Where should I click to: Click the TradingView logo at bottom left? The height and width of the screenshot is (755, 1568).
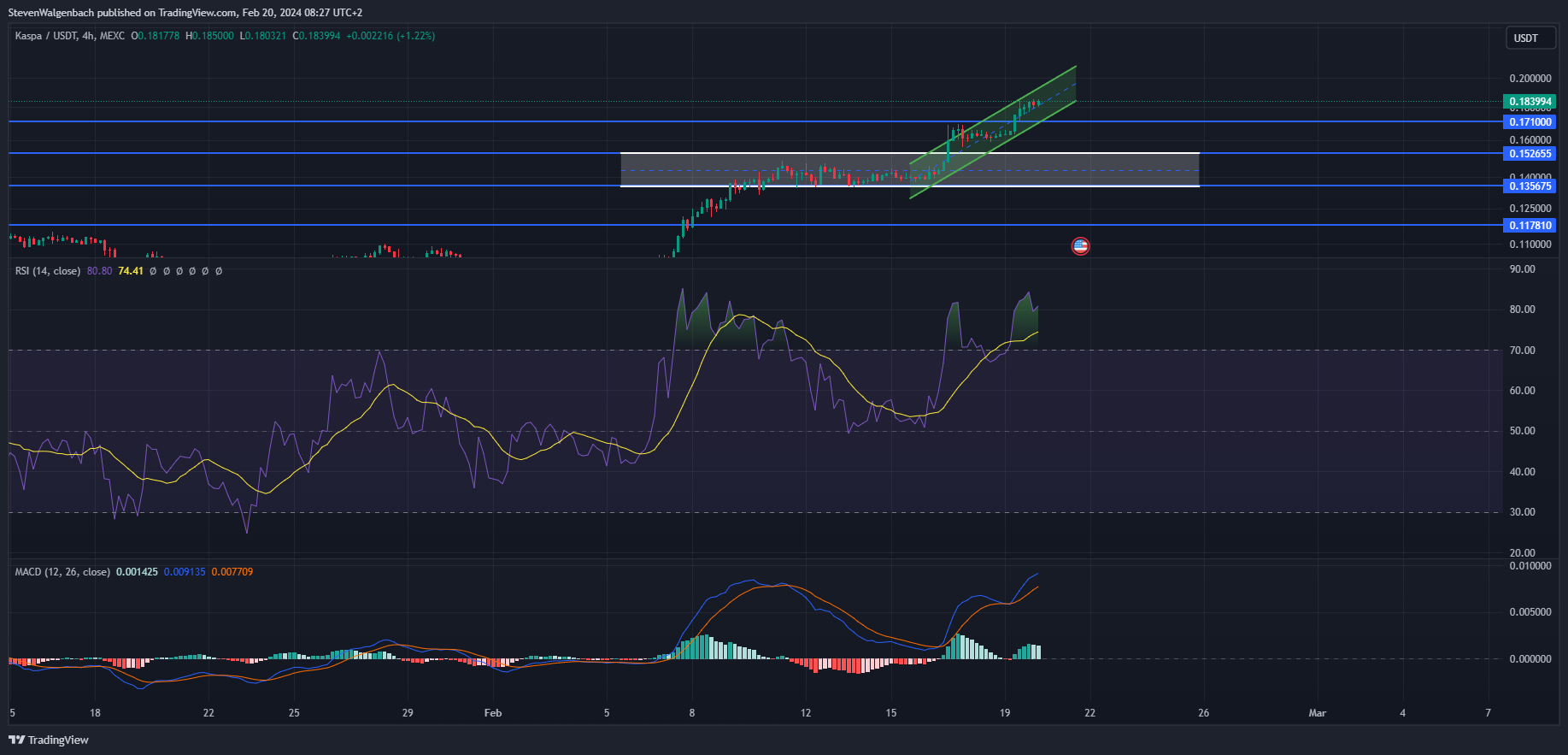[49, 740]
